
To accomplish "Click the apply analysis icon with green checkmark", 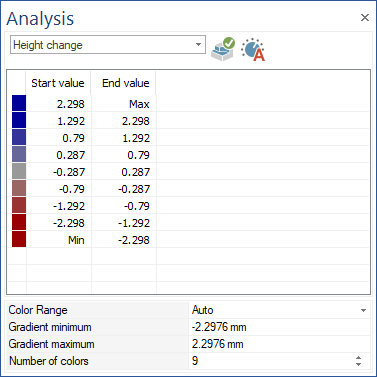I will click(223, 49).
